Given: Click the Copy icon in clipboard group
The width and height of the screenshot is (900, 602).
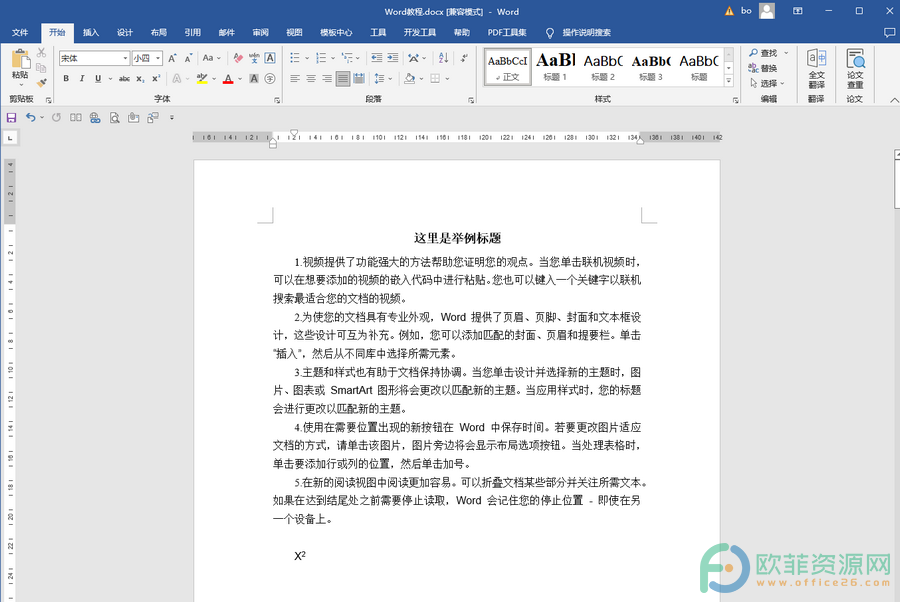Looking at the screenshot, I should tap(41, 68).
